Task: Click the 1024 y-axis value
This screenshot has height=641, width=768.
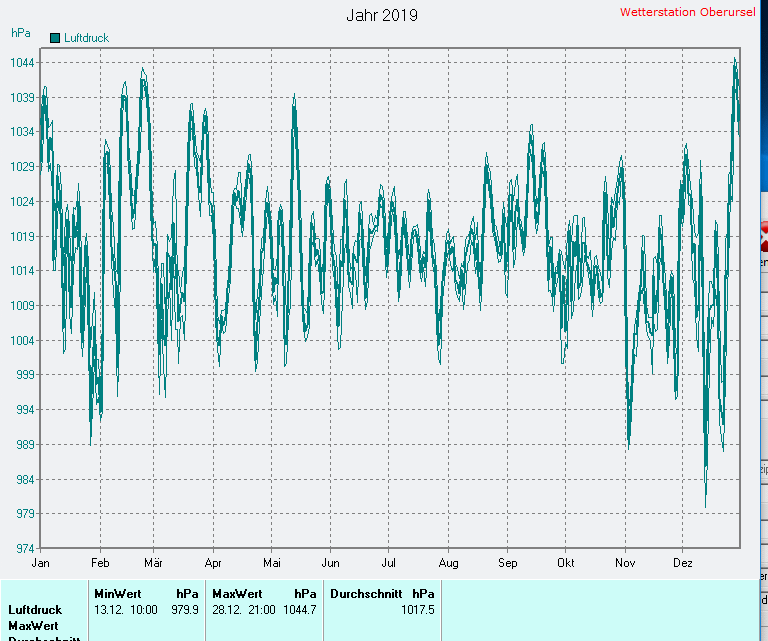Action: point(22,201)
